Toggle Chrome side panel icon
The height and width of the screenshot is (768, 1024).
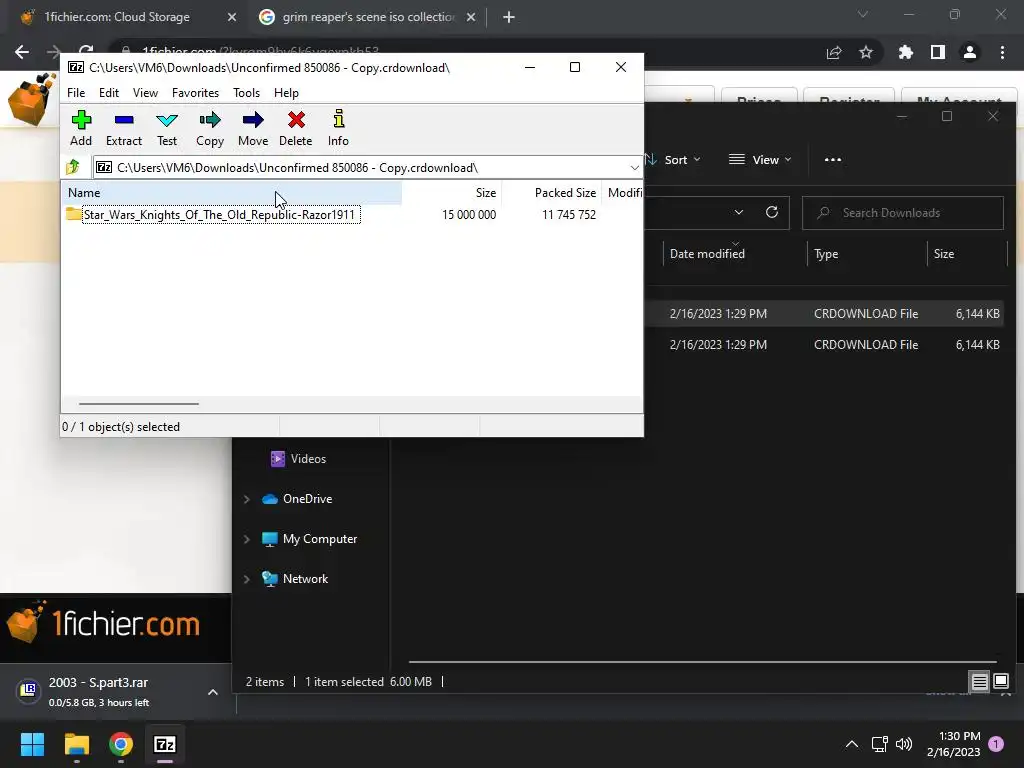click(x=938, y=52)
